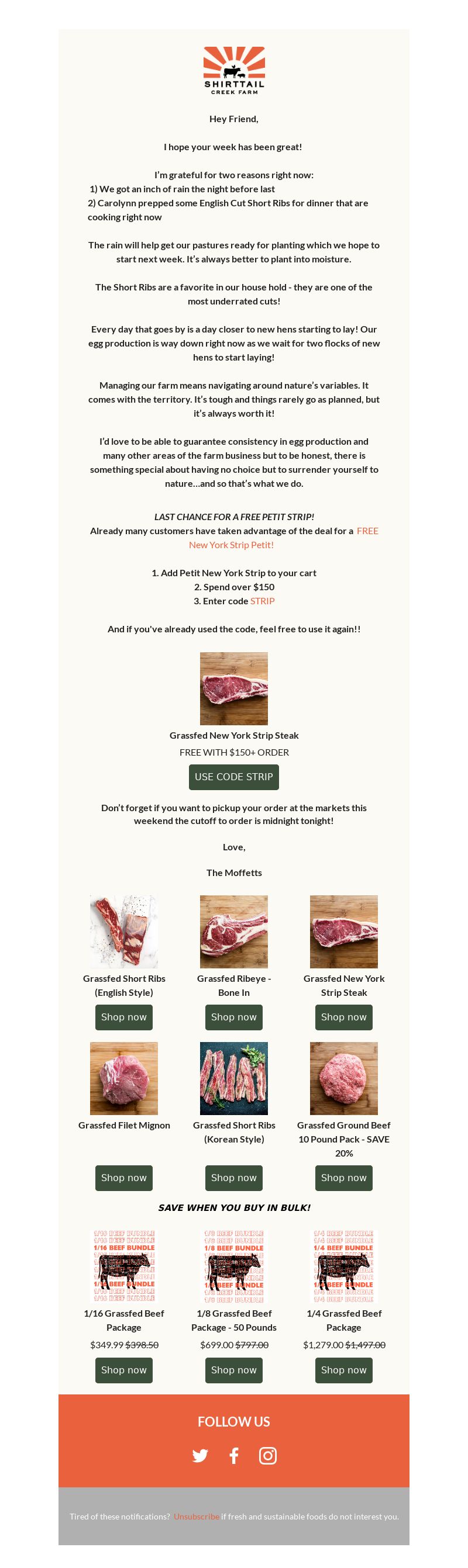Image resolution: width=468 pixels, height=1568 pixels.
Task: Open the Twitter icon under Follow Us
Action: tap(200, 1455)
